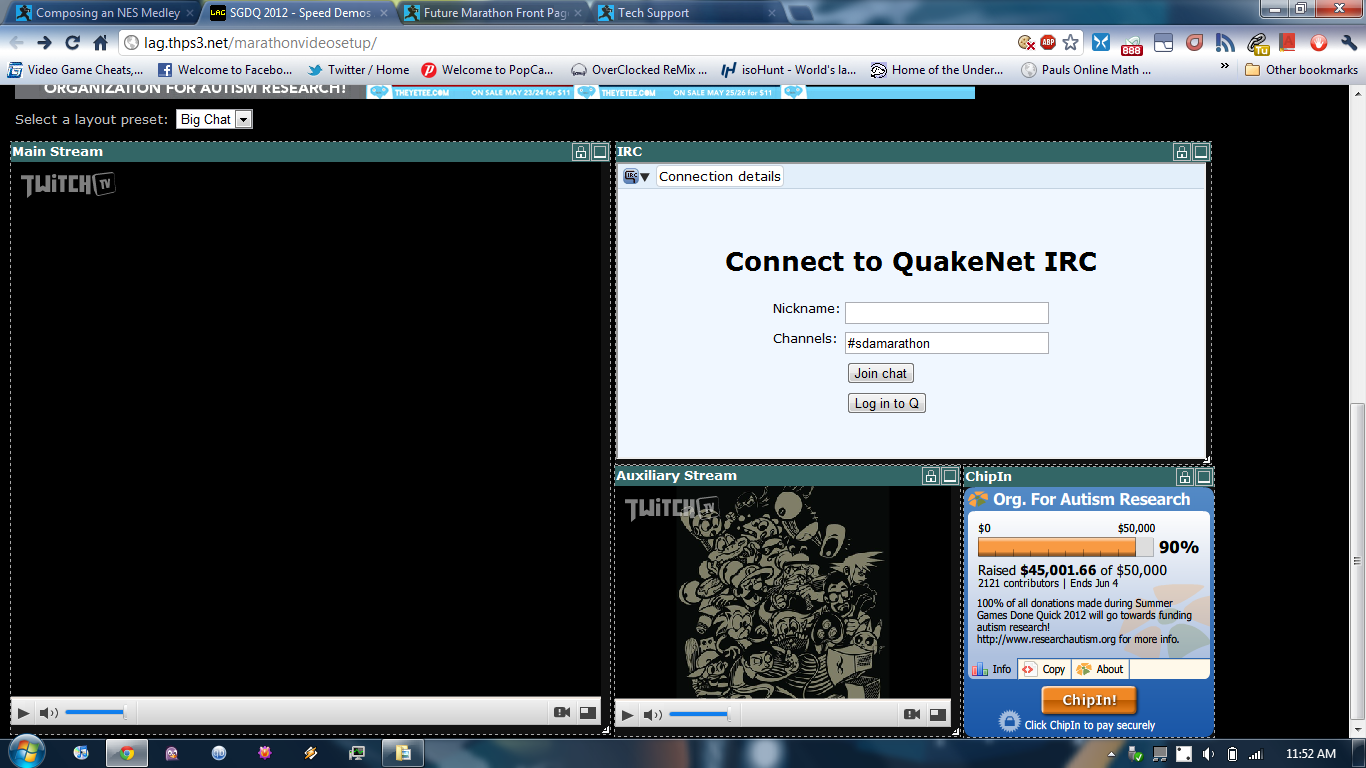Viewport: 1366px width, 768px height.
Task: Play the Auxiliary Stream video
Action: 627,715
